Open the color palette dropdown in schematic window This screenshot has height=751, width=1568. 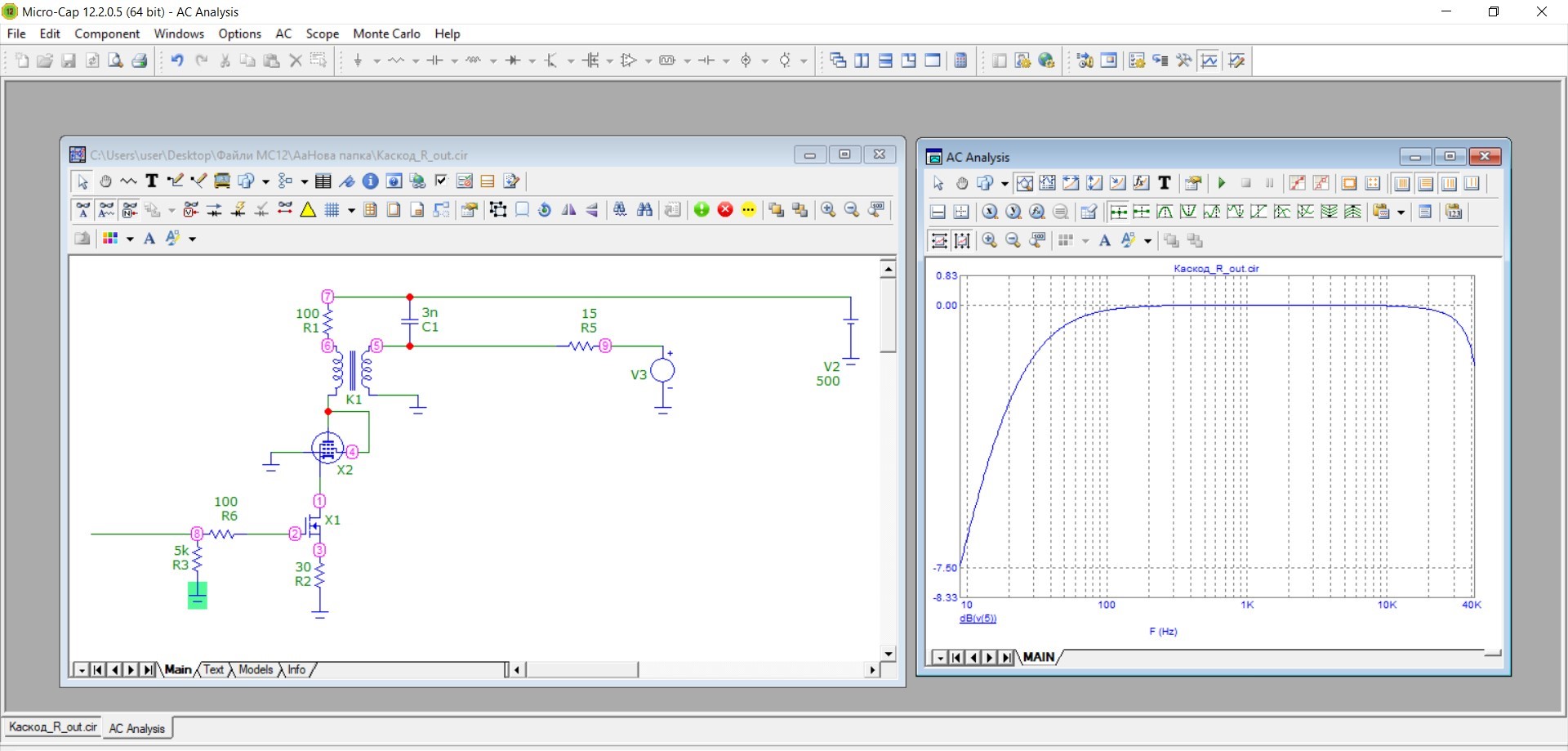tap(130, 239)
